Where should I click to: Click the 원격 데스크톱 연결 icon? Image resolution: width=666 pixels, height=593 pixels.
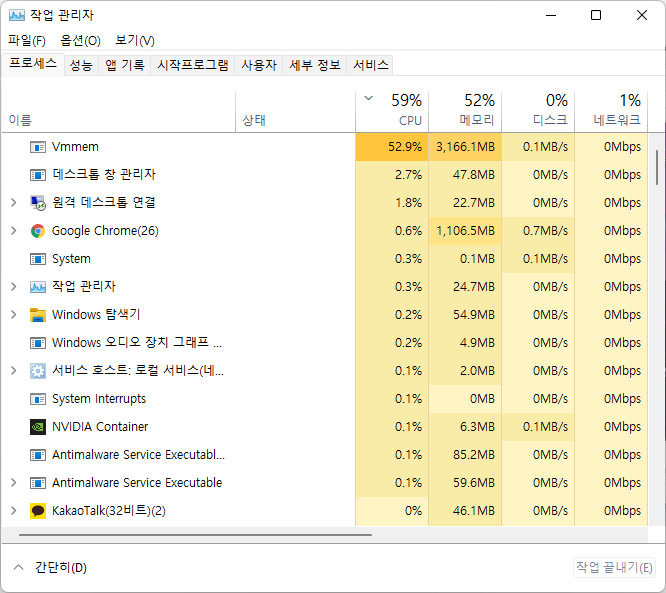pos(38,203)
